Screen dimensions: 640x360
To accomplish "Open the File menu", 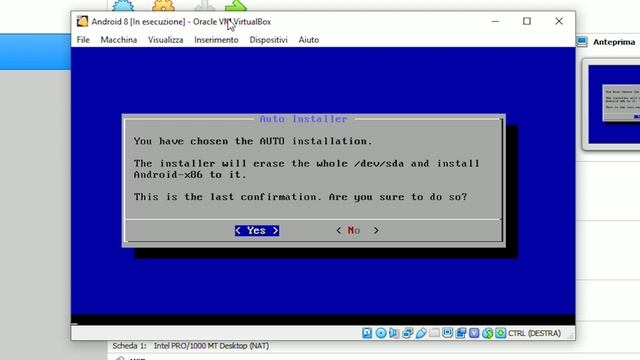I will (x=83, y=40).
